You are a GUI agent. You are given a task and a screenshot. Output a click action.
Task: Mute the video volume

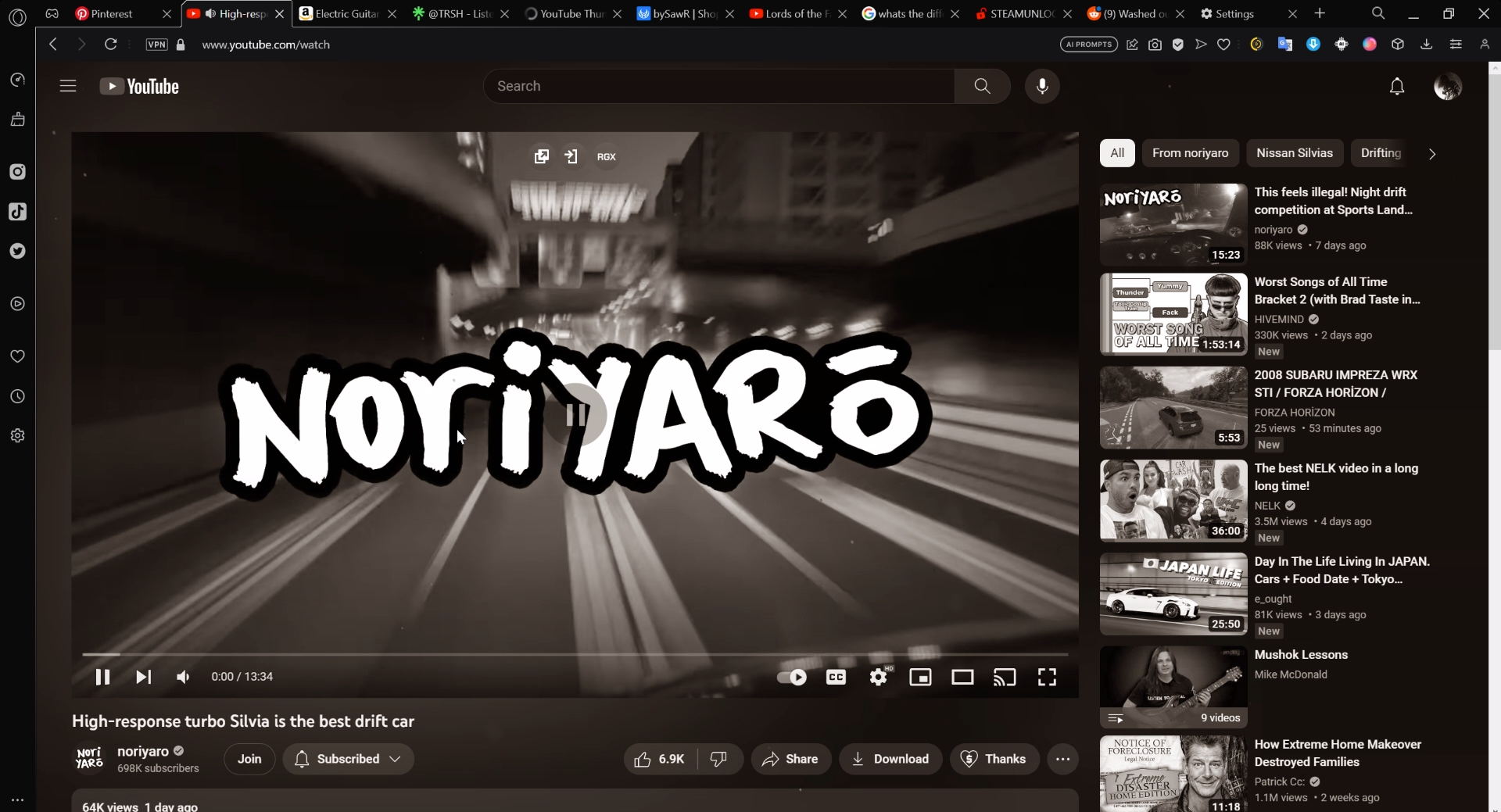[x=183, y=677]
